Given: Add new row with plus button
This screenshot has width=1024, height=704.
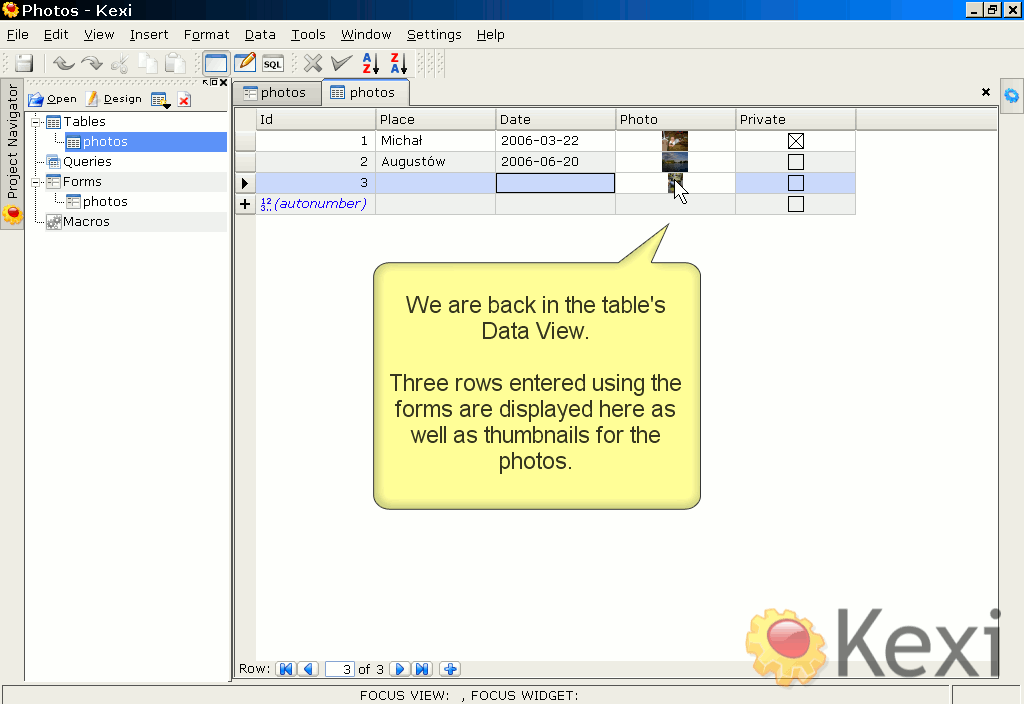Looking at the screenshot, I should (x=450, y=669).
